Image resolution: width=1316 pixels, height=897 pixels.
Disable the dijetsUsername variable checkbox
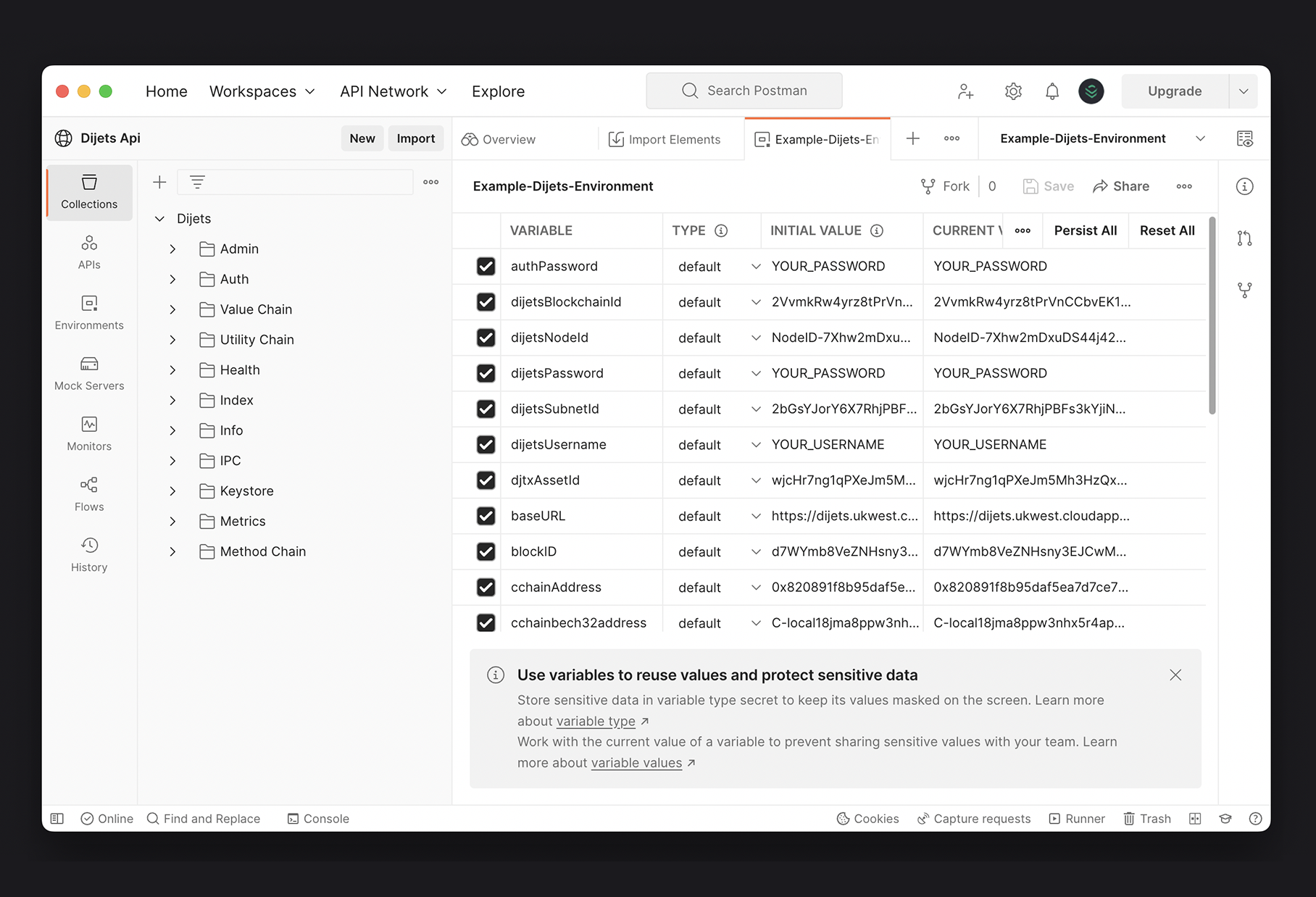pos(486,445)
